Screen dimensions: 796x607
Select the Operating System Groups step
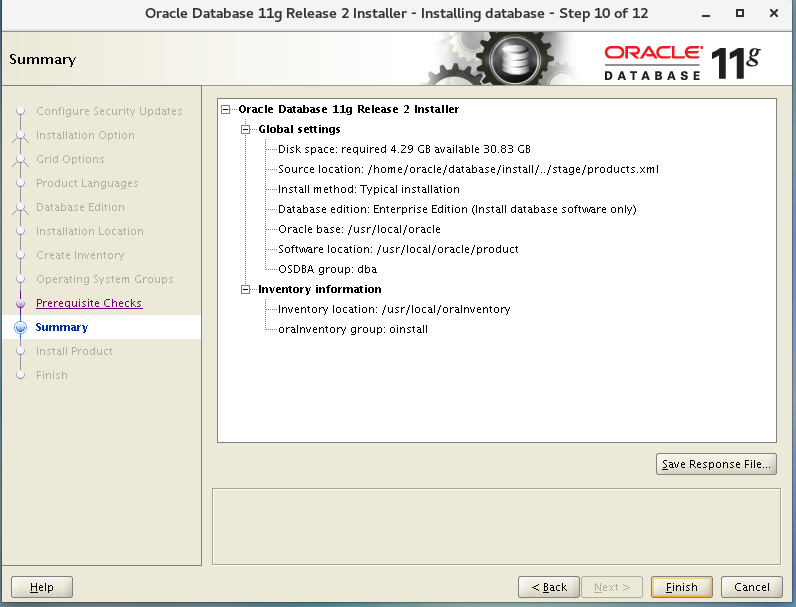pos(105,279)
